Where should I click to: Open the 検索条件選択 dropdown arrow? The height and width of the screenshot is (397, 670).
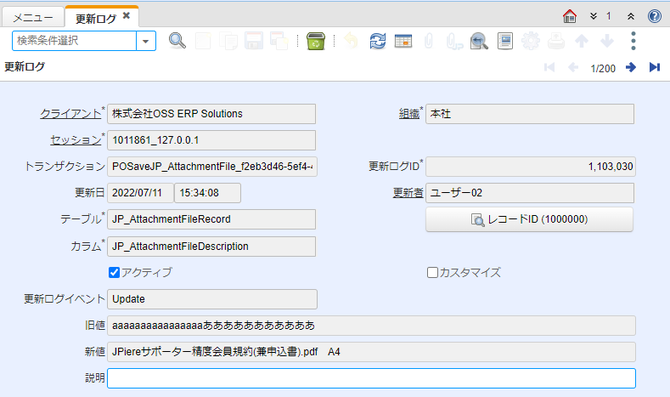coord(146,41)
